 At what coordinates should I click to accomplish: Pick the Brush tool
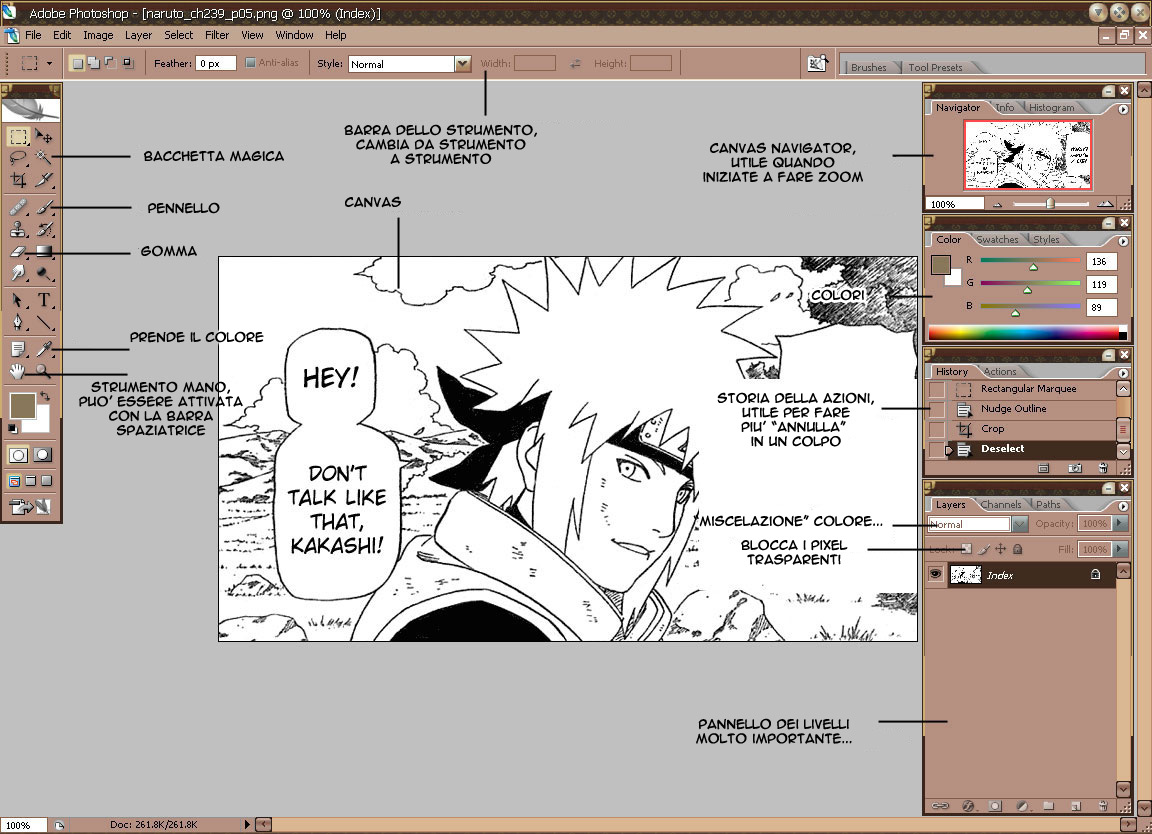(x=44, y=208)
